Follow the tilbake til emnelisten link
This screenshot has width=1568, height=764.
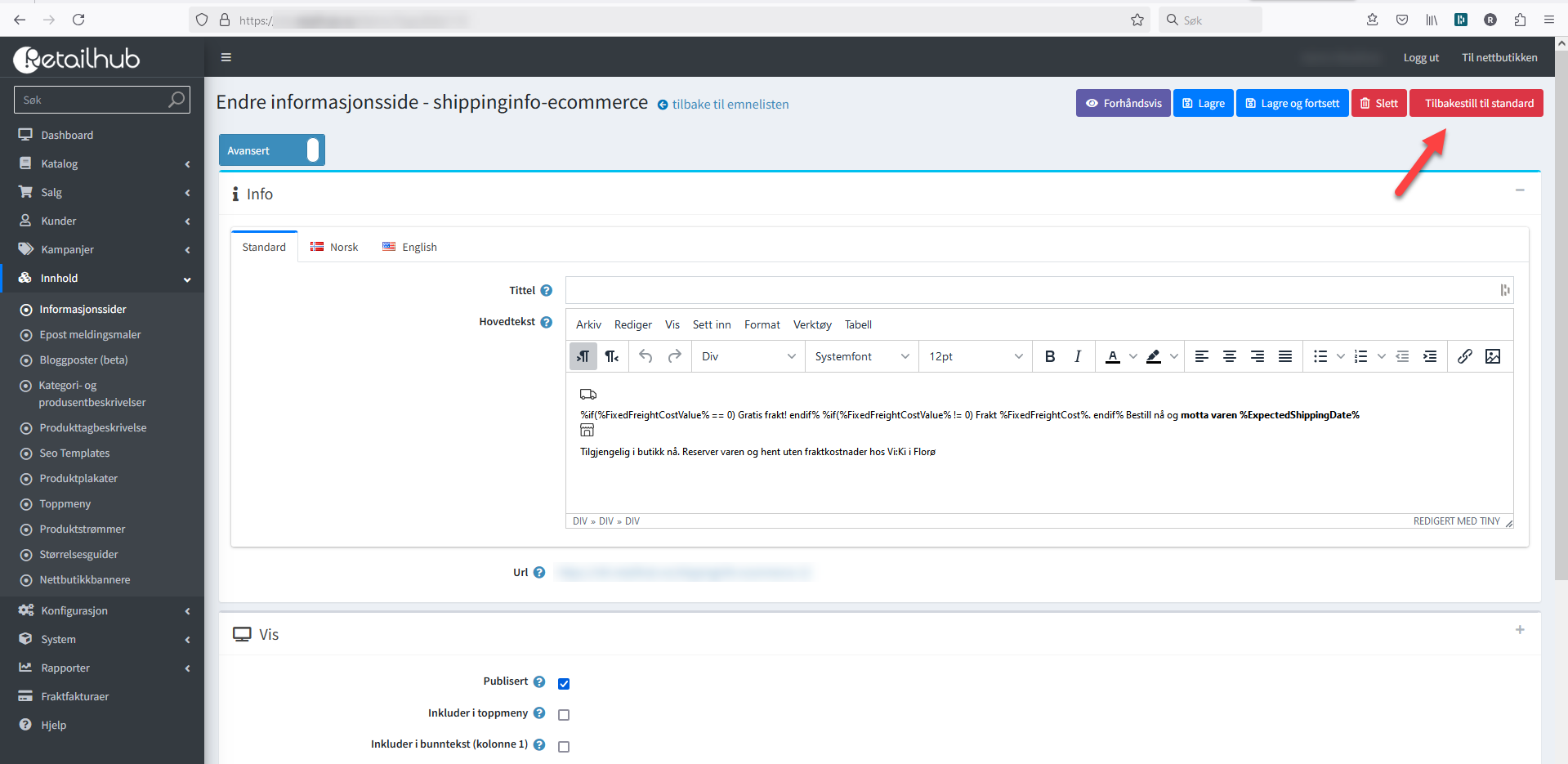click(x=730, y=105)
